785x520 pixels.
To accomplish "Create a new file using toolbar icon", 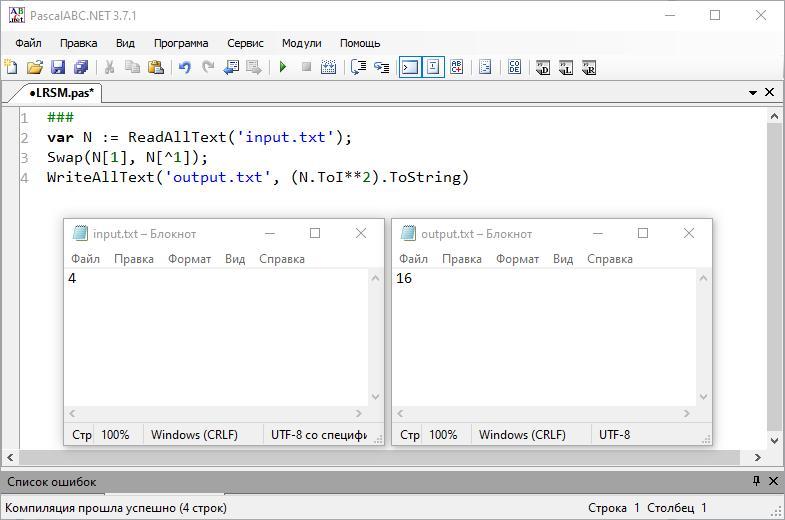I will (x=11, y=67).
